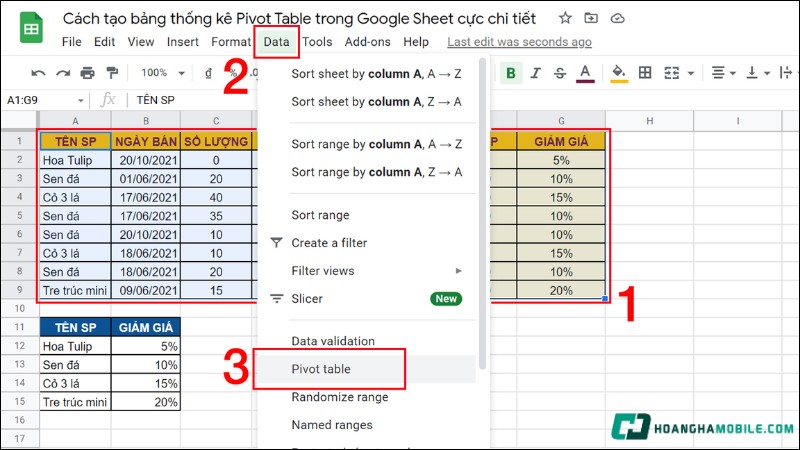The width and height of the screenshot is (800, 450).
Task: Toggle italic formatting
Action: pyautogui.click(x=535, y=73)
